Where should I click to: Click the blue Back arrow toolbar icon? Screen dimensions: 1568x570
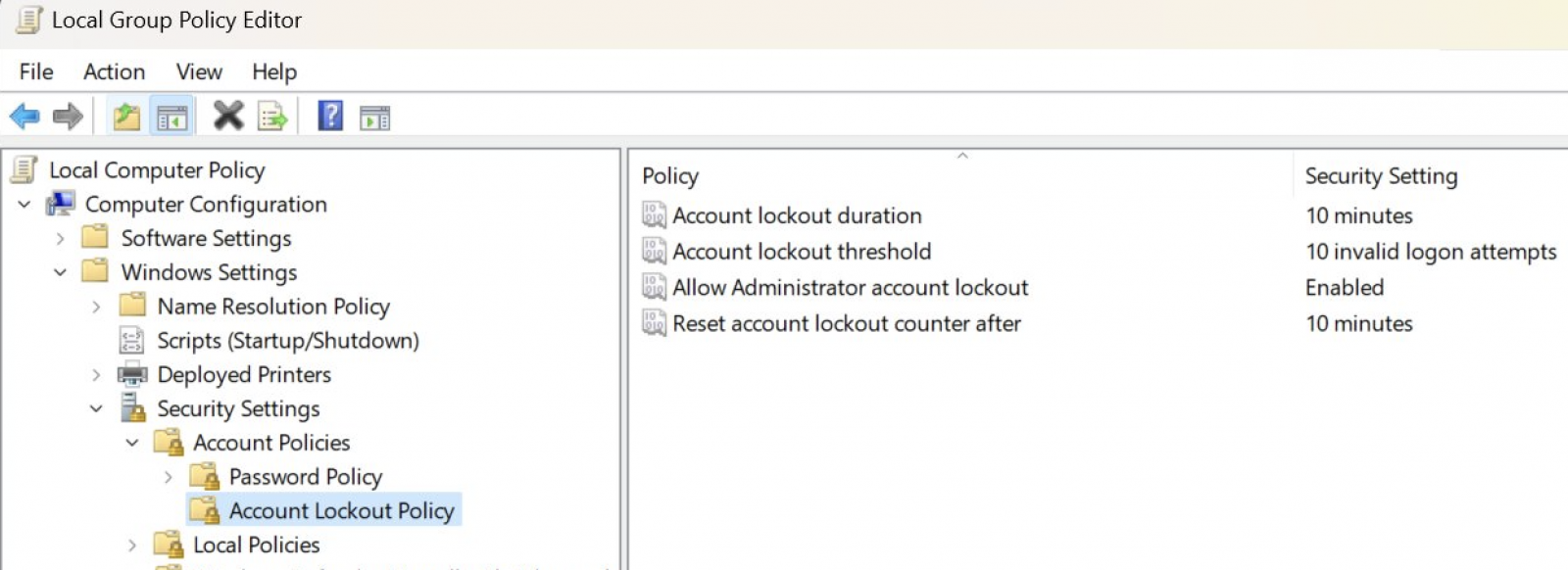(x=24, y=118)
